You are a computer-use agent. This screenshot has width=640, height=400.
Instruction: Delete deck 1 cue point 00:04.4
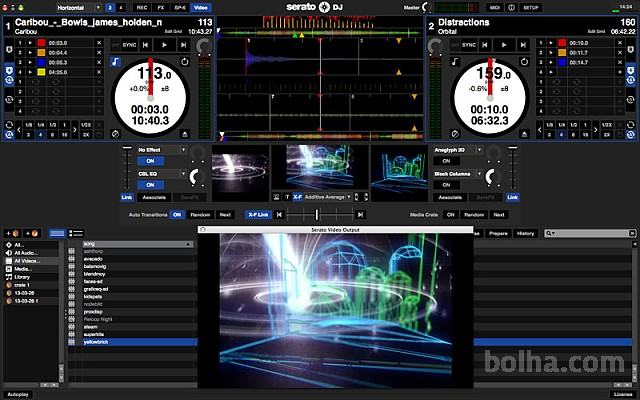[x=99, y=53]
